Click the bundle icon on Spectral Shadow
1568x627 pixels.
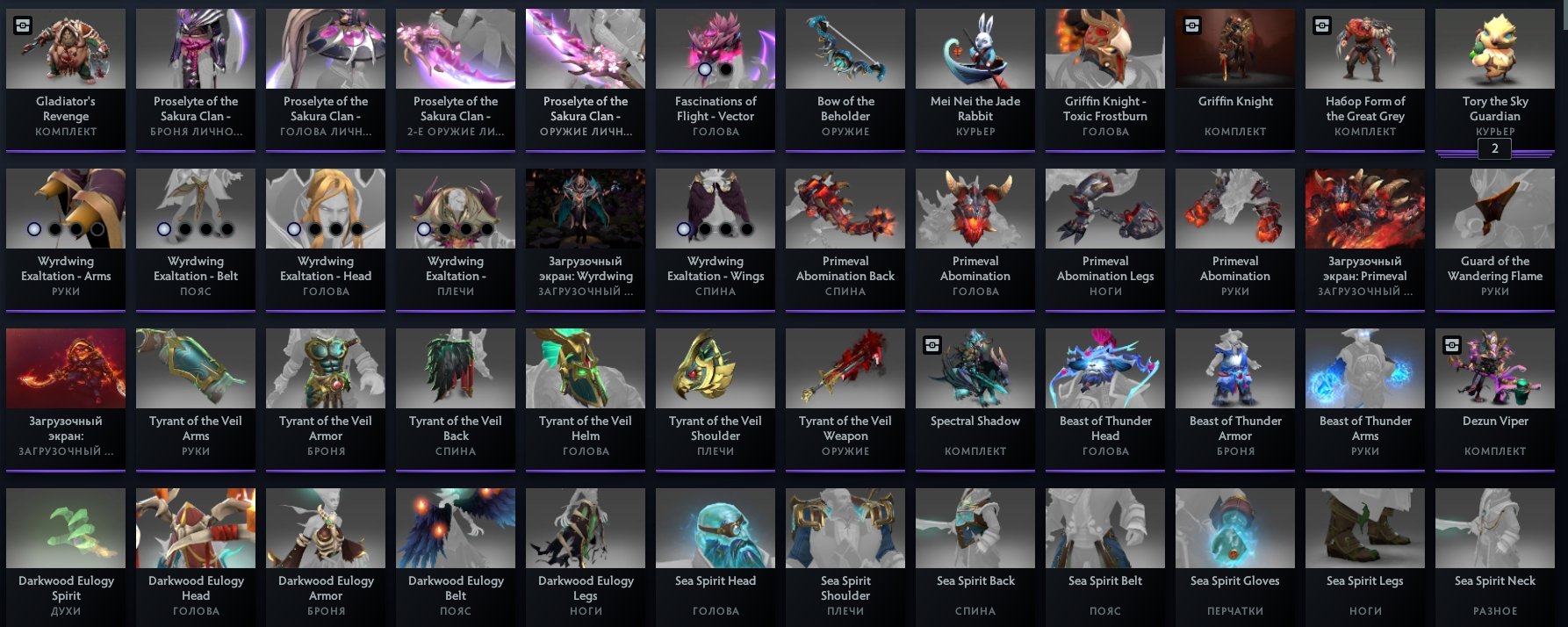click(x=932, y=346)
